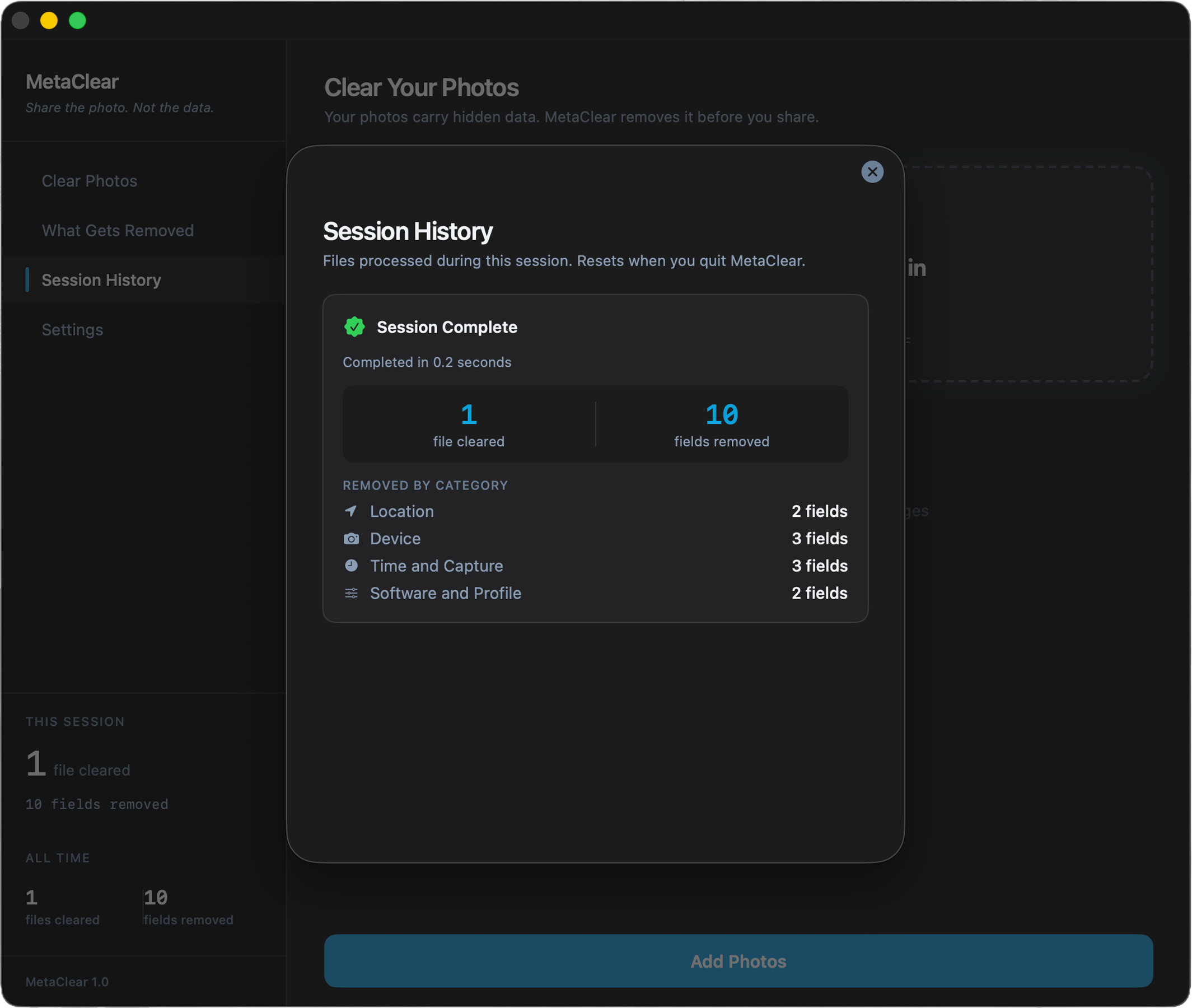Click the ALL TIME sidebar header
Image resolution: width=1192 pixels, height=1008 pixels.
pyautogui.click(x=58, y=858)
